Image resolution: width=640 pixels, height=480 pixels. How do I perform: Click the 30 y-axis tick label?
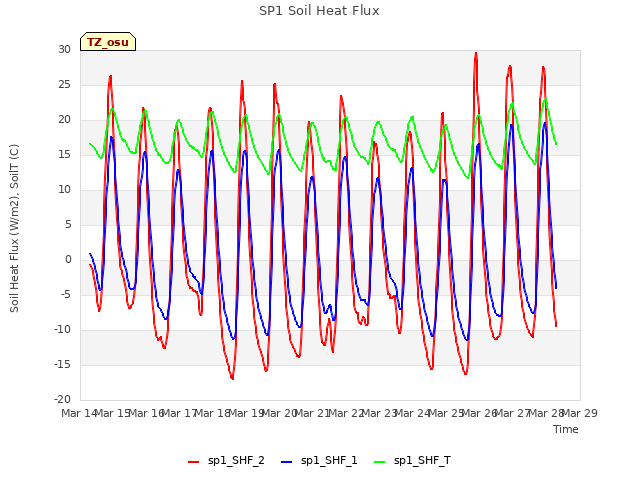coord(64,50)
